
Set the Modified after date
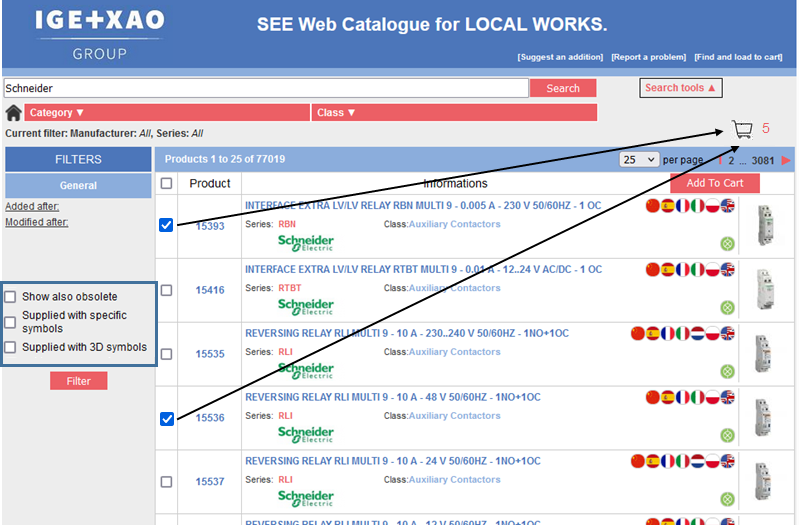pyautogui.click(x=37, y=222)
